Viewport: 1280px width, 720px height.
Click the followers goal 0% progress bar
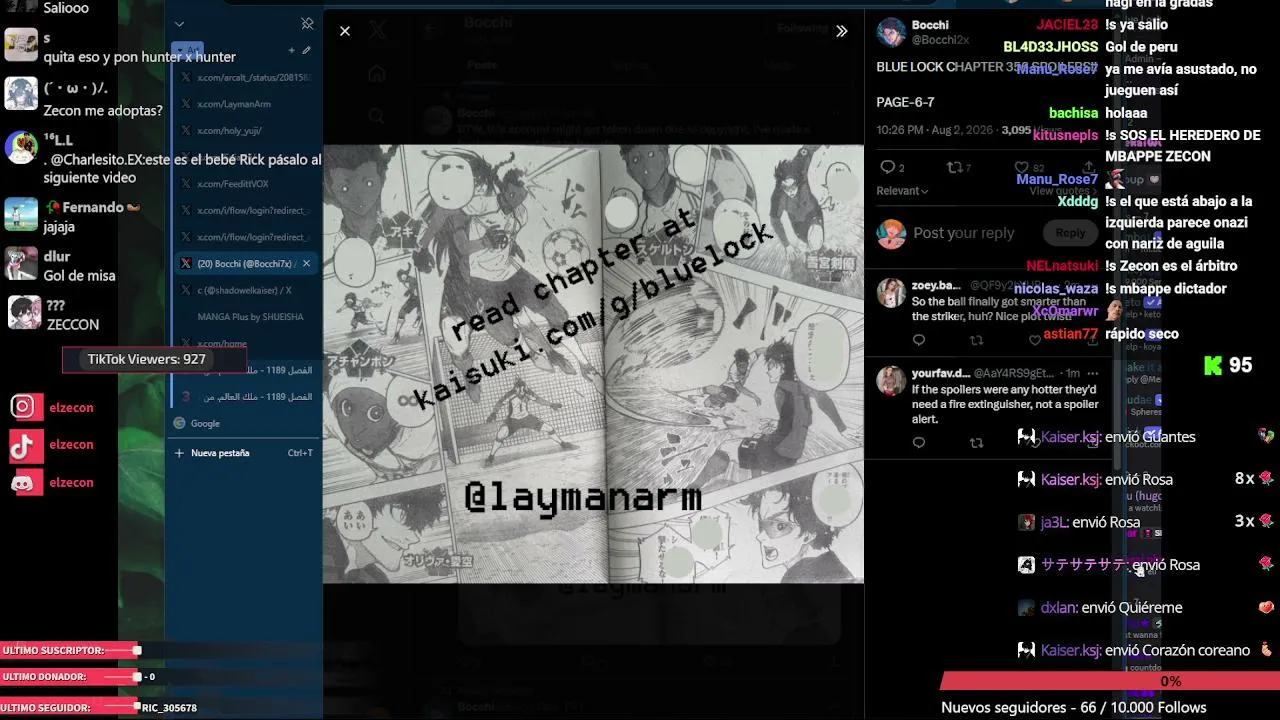(1110, 681)
